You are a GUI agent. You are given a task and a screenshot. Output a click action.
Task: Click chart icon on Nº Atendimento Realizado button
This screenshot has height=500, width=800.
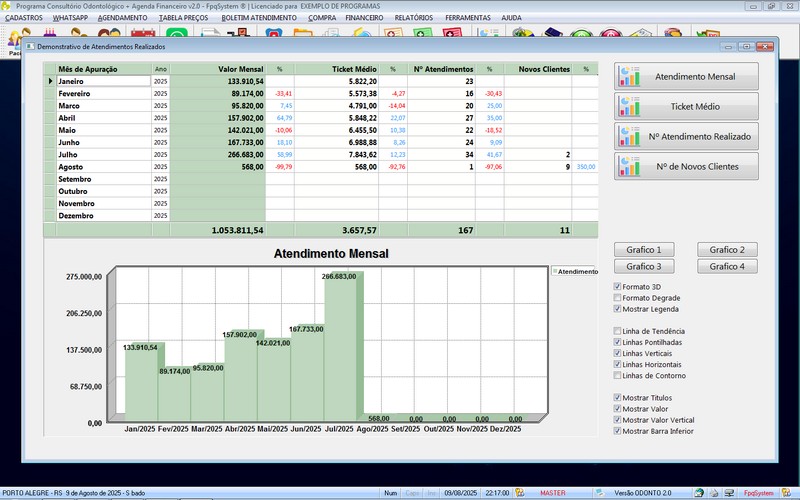tap(630, 136)
